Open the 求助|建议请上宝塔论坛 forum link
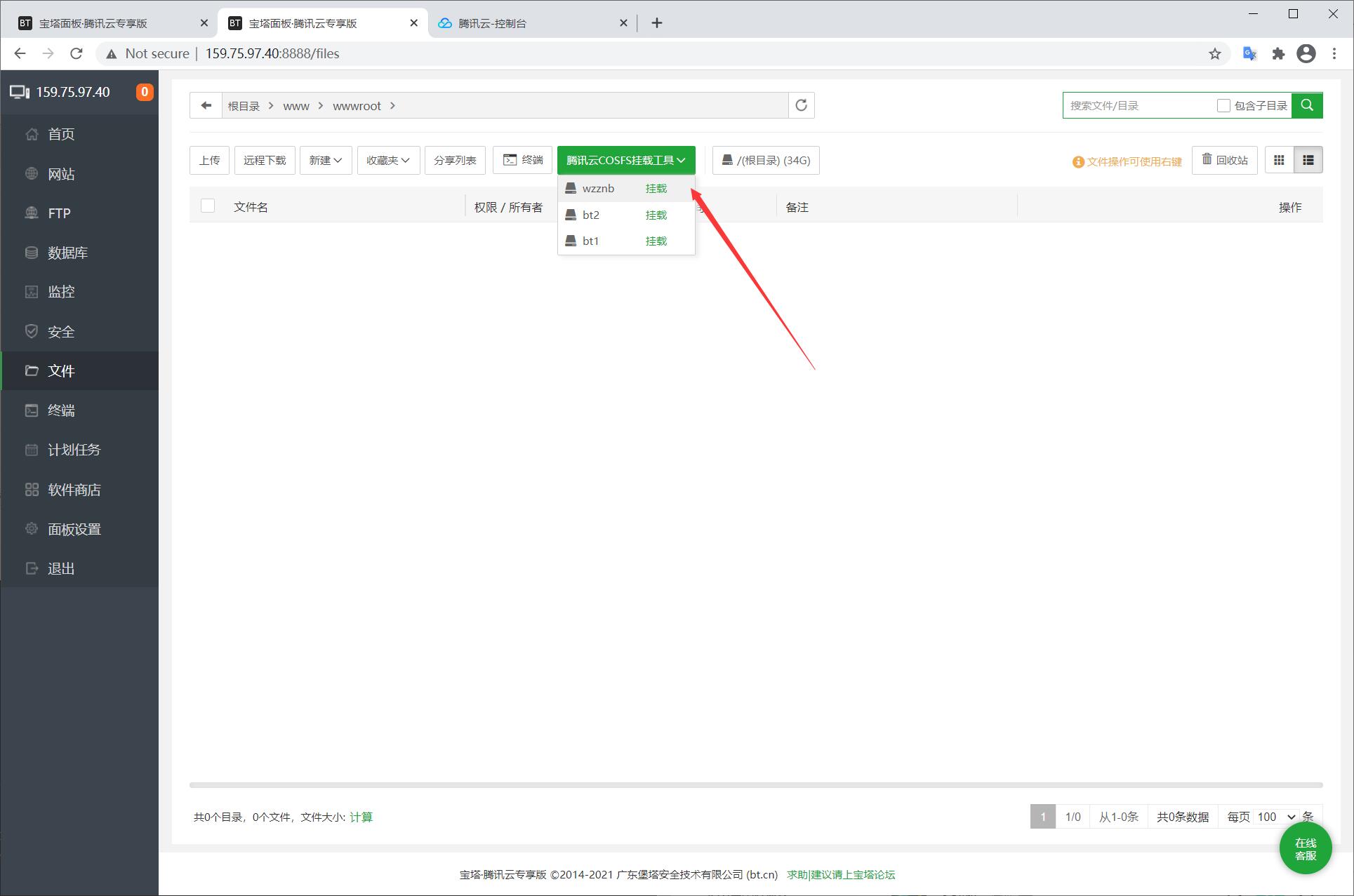 pos(841,874)
